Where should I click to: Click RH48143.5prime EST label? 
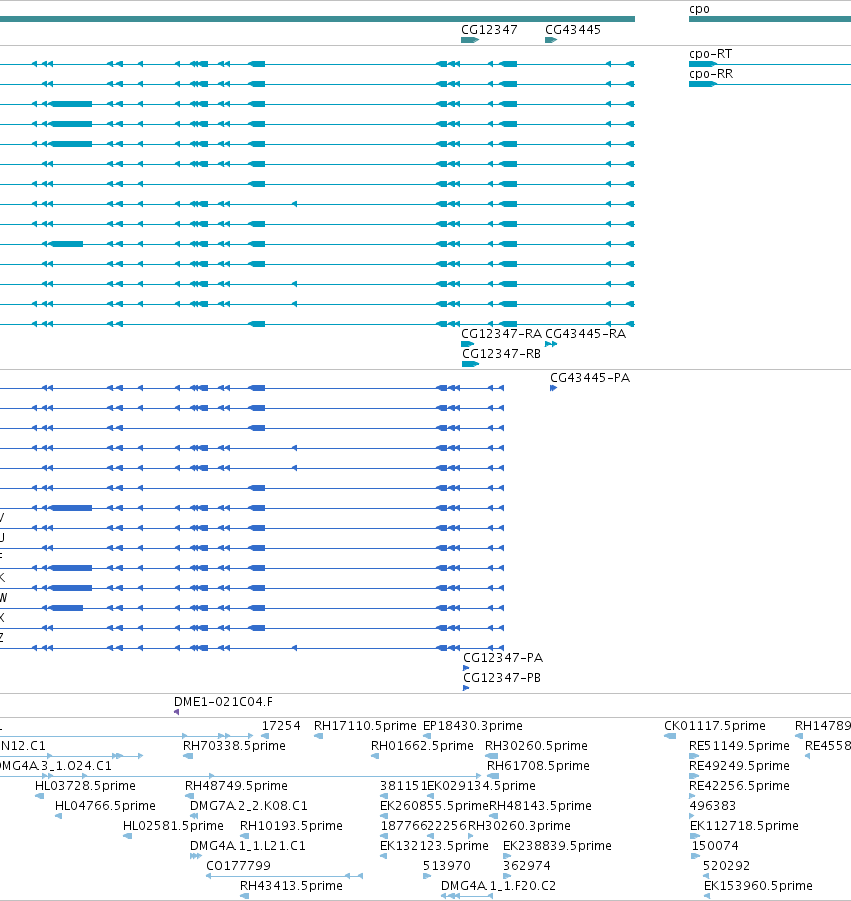coord(540,806)
